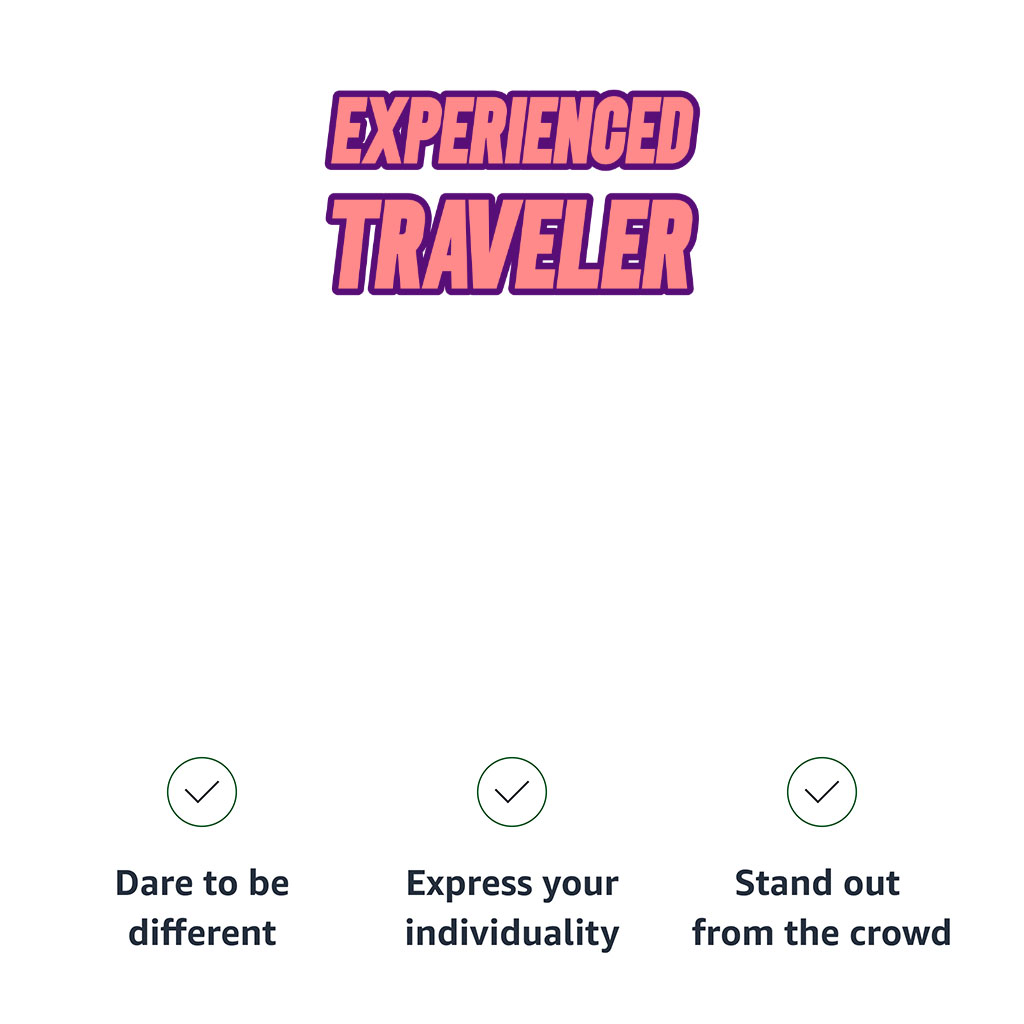
Task: Click the checkmark above "Dare to be different"
Action: click(x=202, y=792)
